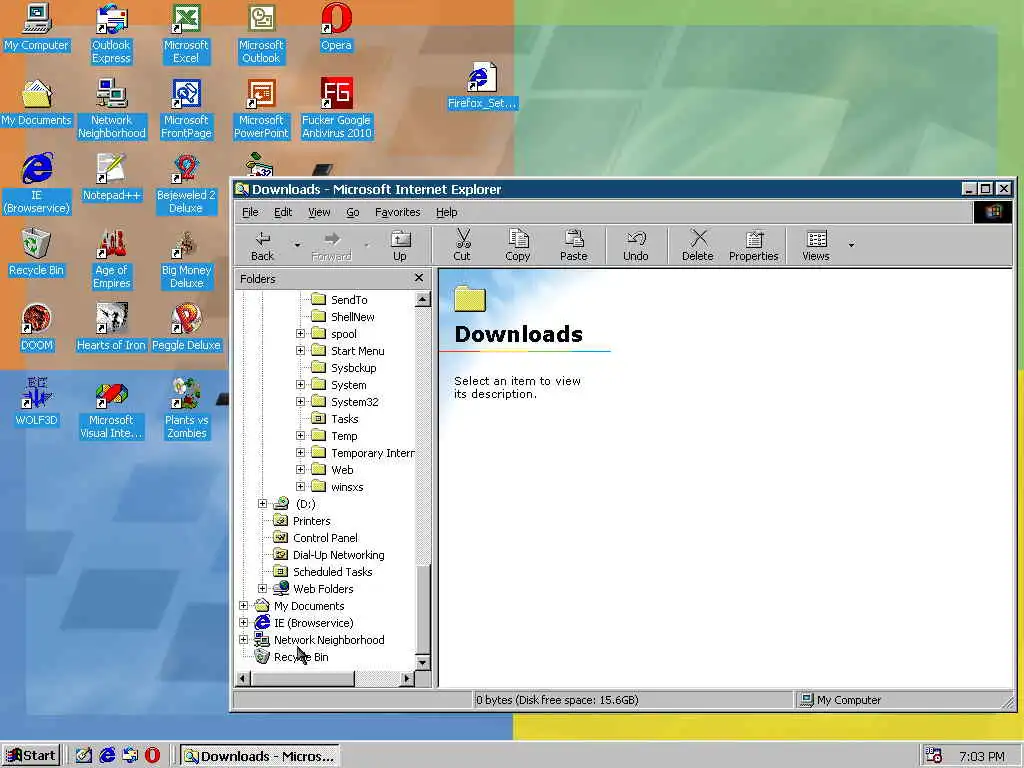Select Microsoft Excel desktop shortcut

[186, 34]
